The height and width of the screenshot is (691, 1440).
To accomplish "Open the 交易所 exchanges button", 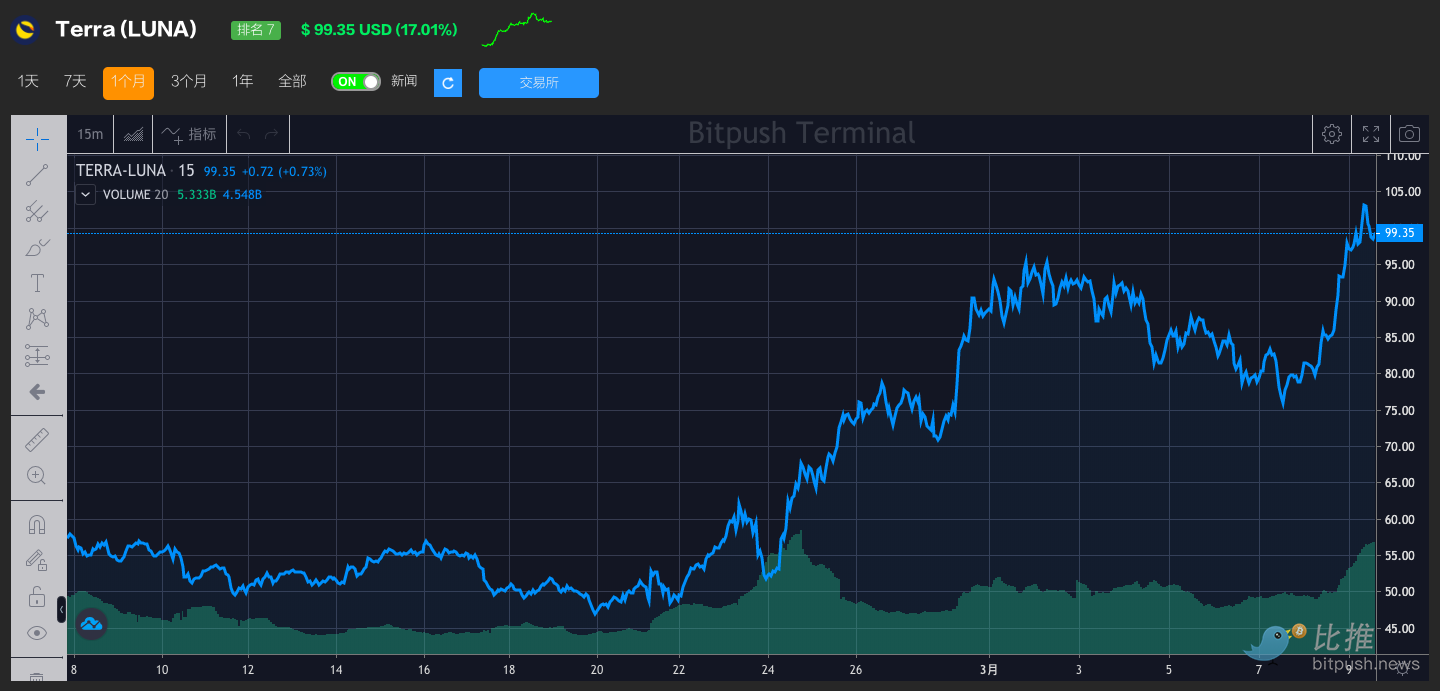I will coord(539,83).
